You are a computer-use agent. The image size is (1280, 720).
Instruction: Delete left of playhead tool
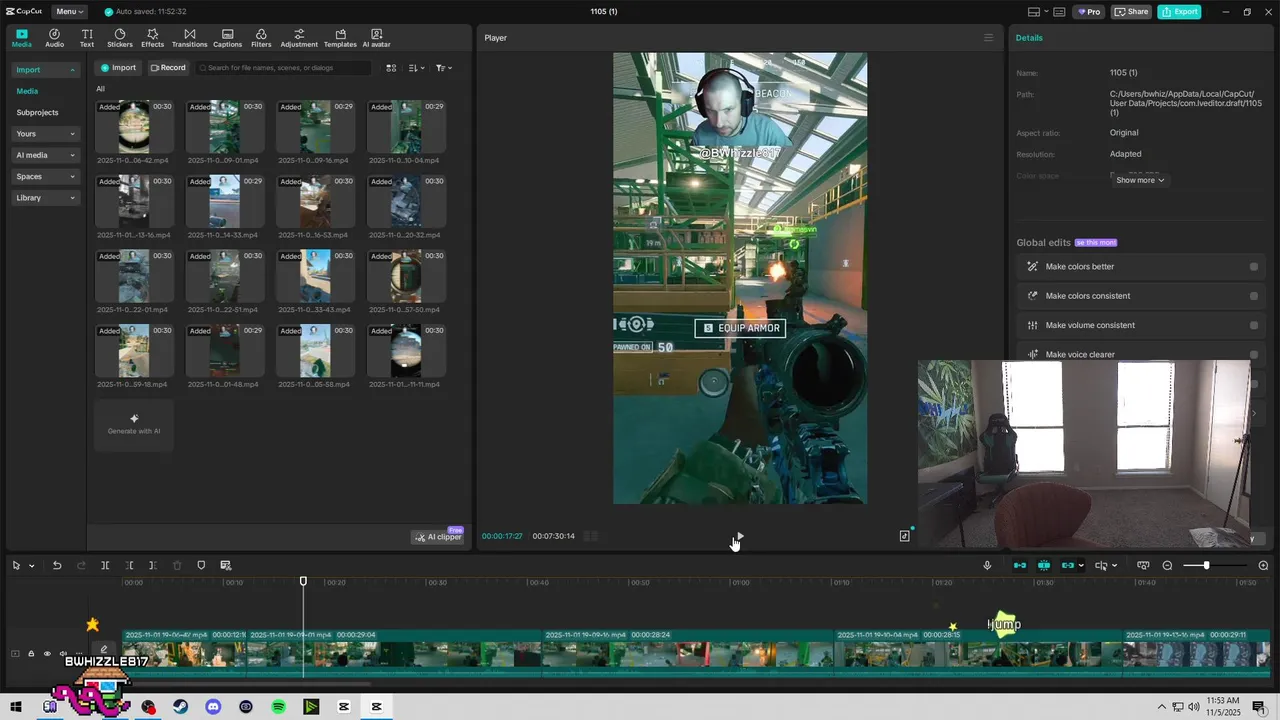click(129, 566)
